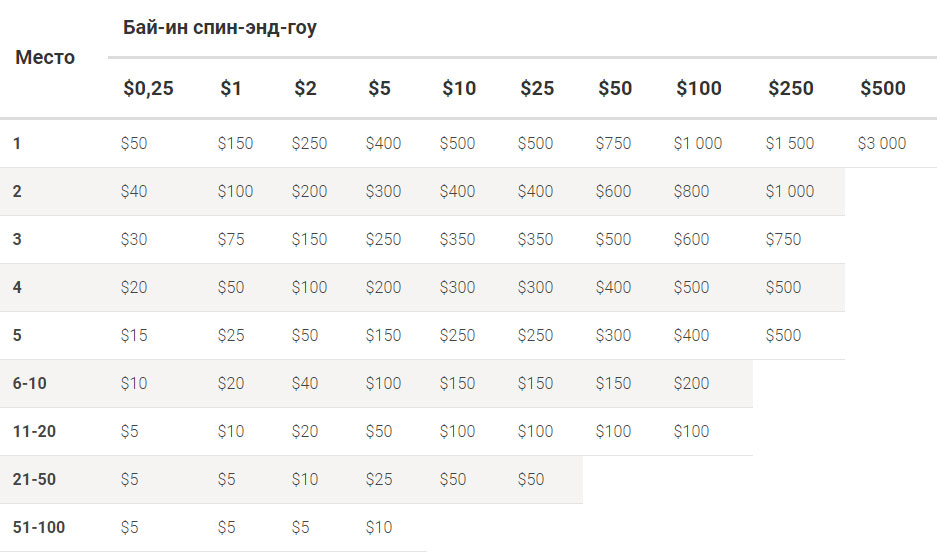Click the $250 buy-in column header
Viewport: 937px width, 553px height.
[x=791, y=88]
